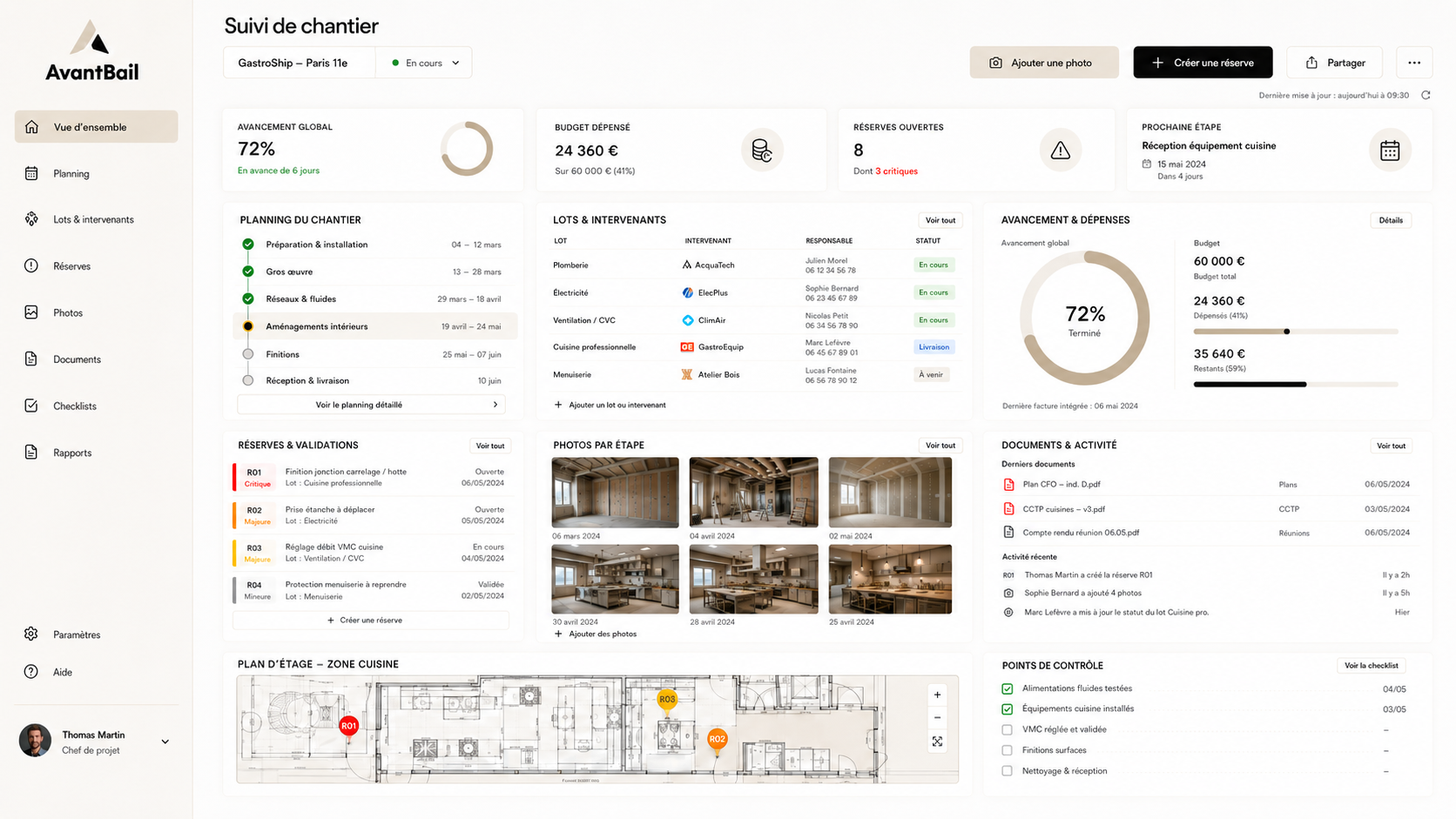Expand the Thomas Martin user menu
The width and height of the screenshot is (1456, 819).
[x=165, y=742]
